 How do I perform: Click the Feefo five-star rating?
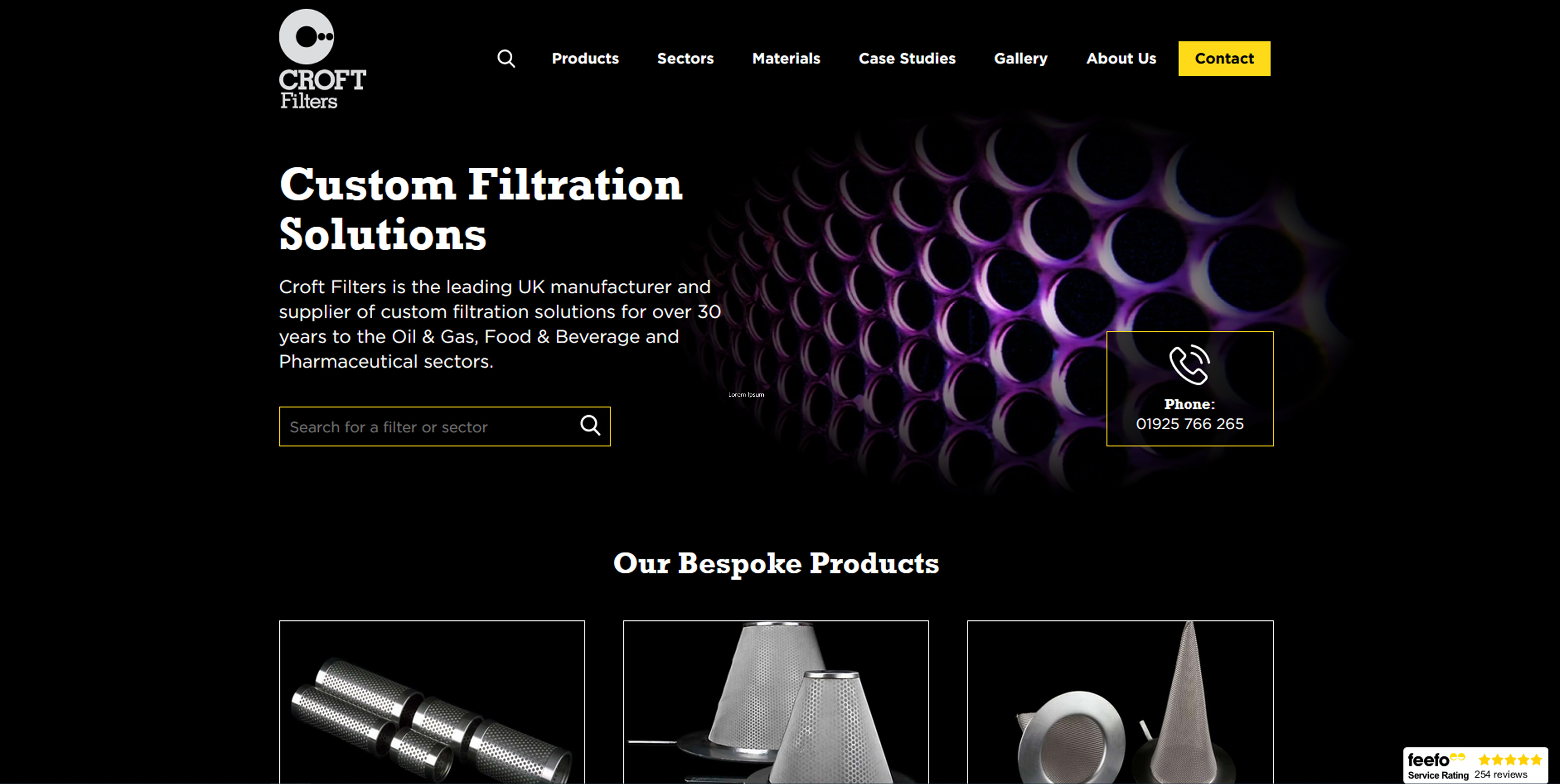tap(1510, 759)
